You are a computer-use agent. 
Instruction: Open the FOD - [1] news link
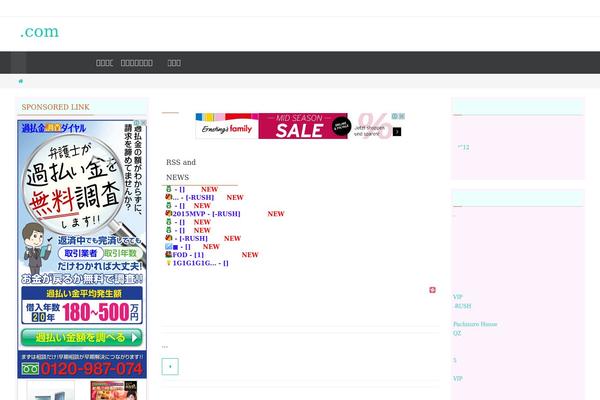coord(188,255)
